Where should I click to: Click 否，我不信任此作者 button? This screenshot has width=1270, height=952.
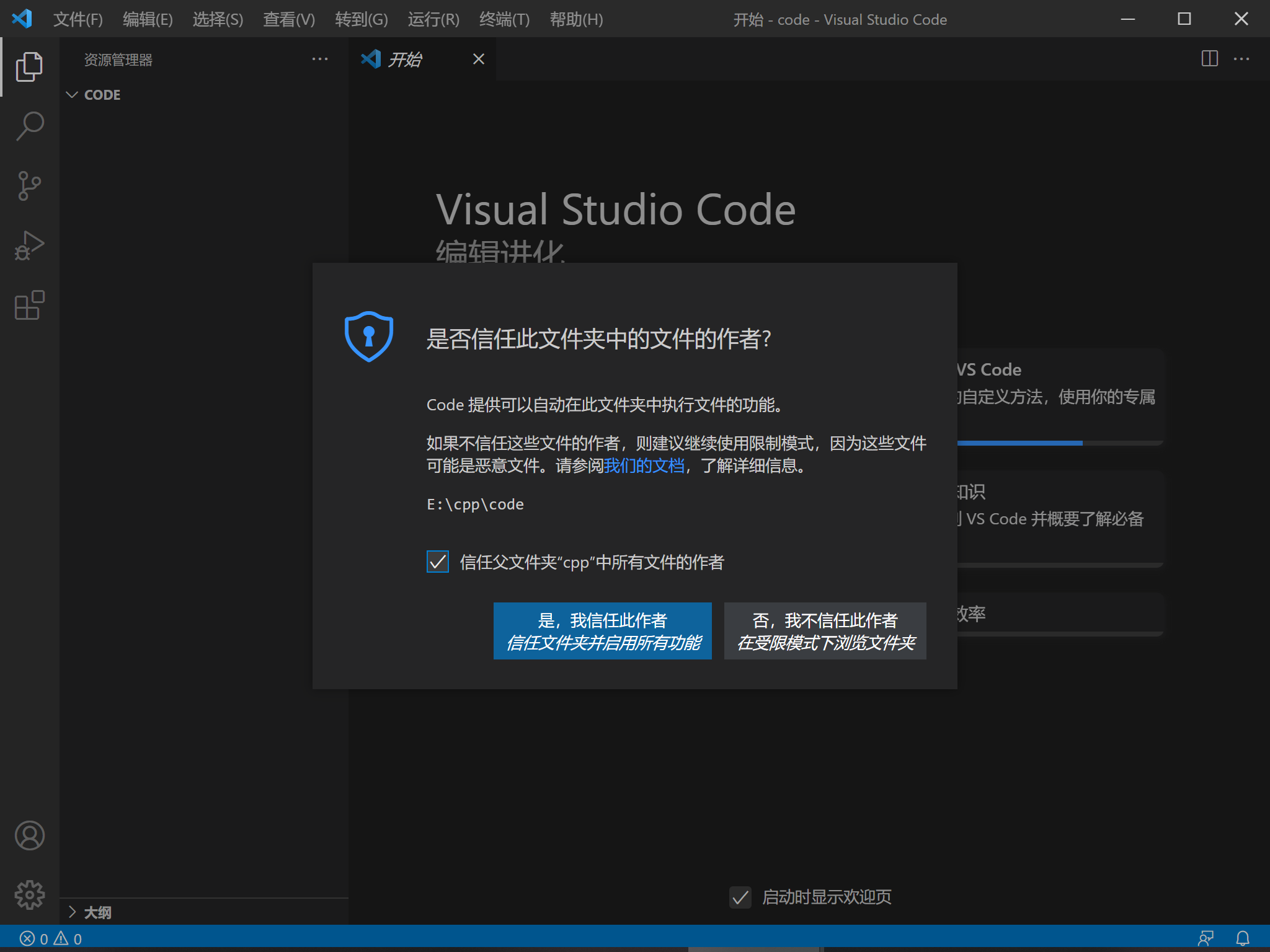[825, 631]
